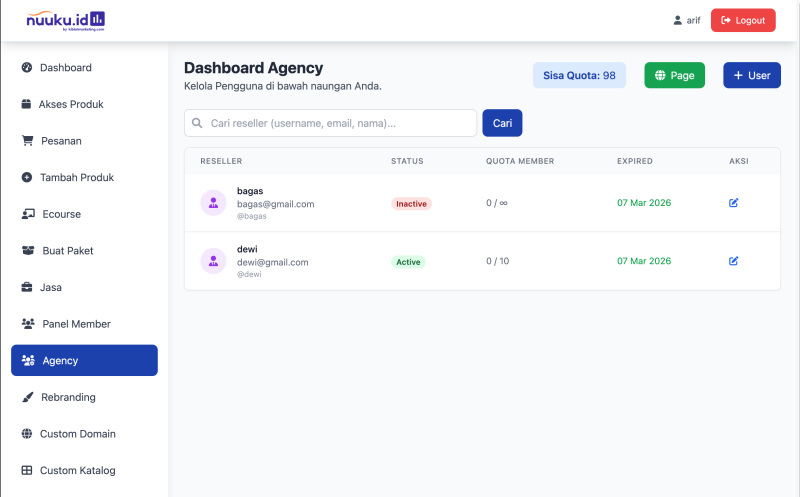Navigate to Buat Paket
The image size is (800, 497).
click(x=67, y=251)
